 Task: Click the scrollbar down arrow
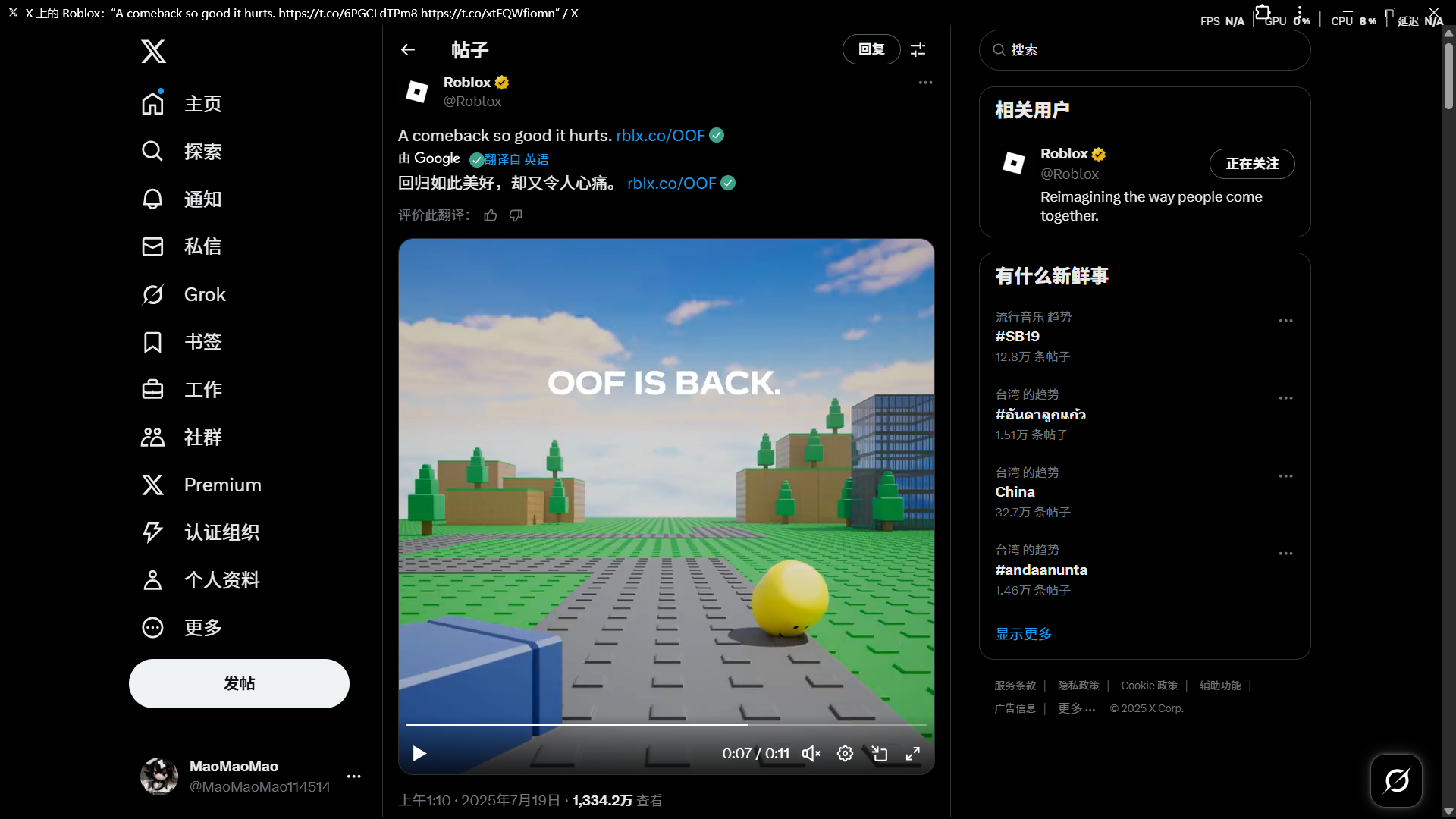point(1448,811)
